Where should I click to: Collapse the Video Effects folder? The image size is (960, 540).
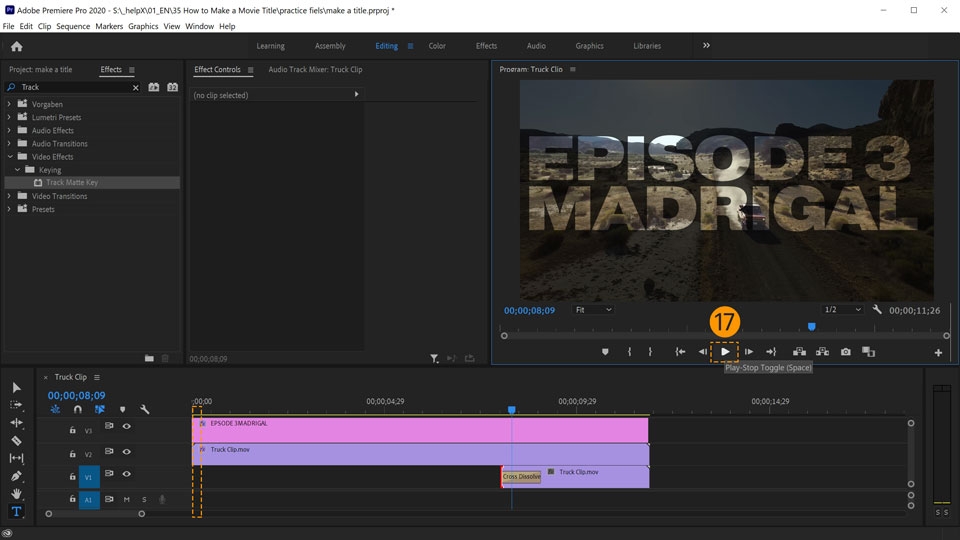(x=10, y=157)
